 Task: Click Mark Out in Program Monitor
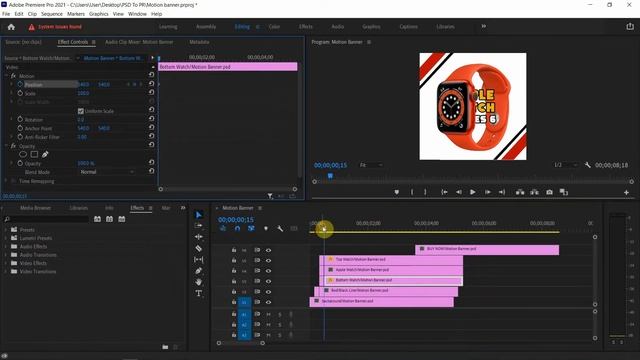tap(425, 192)
